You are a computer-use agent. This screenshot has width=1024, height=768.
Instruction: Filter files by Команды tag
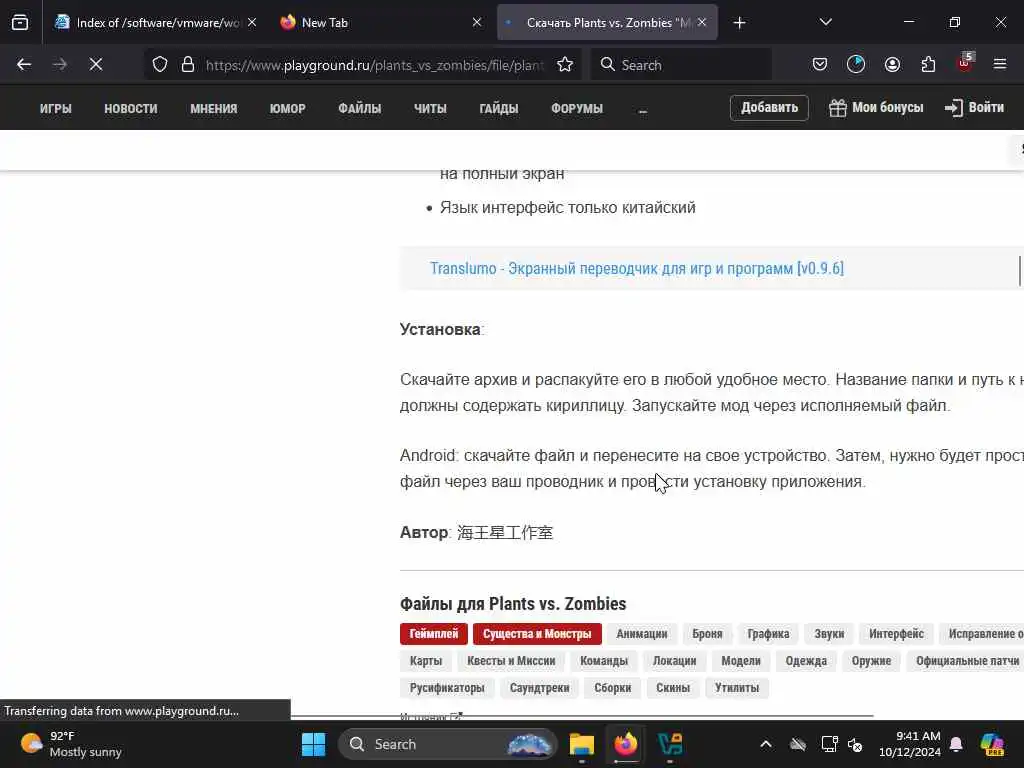coord(604,661)
